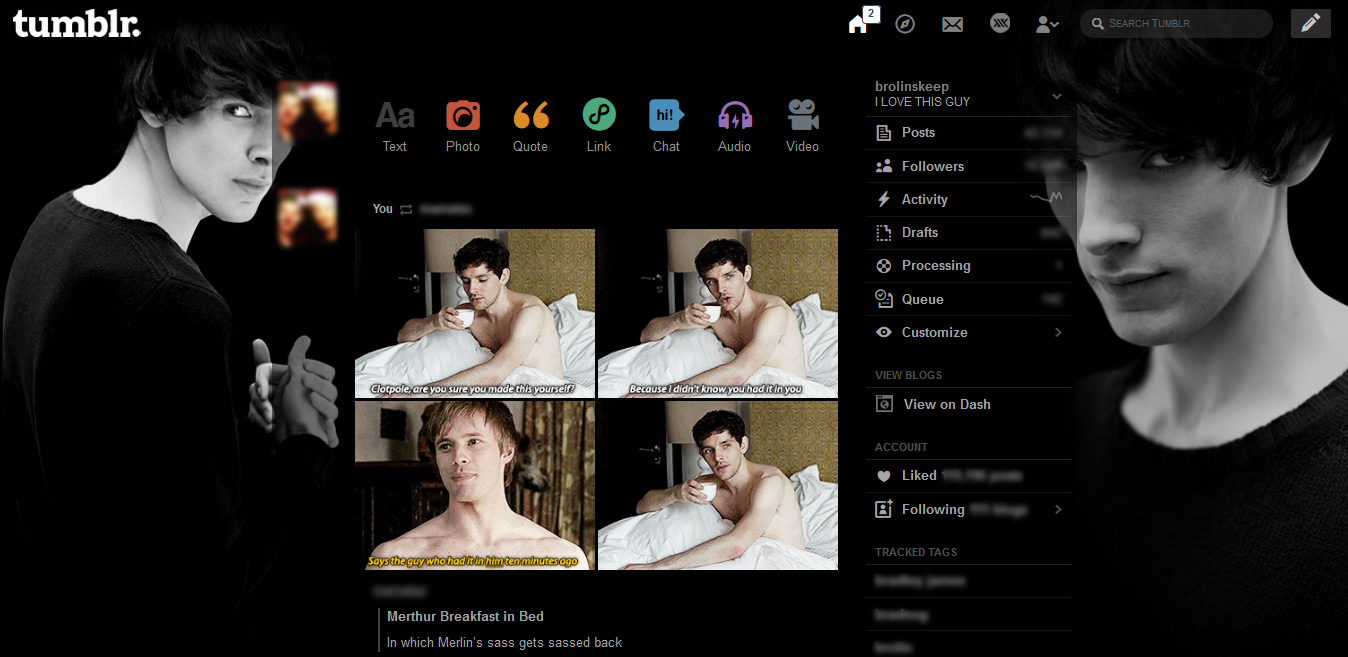Screen dimensions: 1348x657
Task: Click the Activity sparkline graph
Action: [x=1046, y=199]
